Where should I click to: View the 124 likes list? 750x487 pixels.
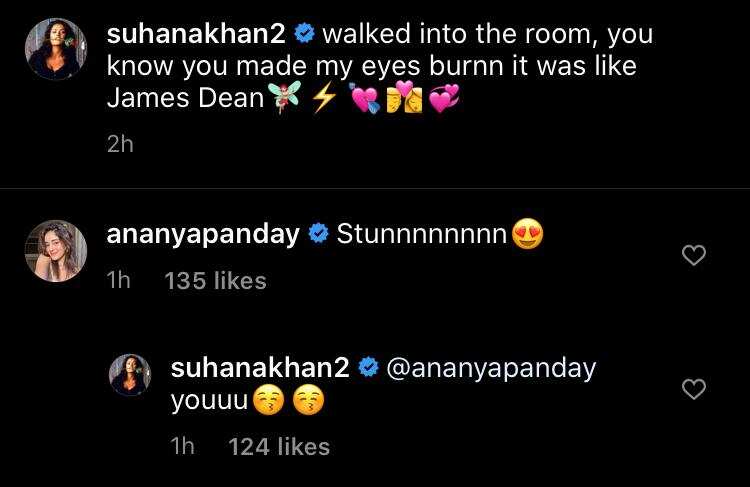(x=279, y=447)
